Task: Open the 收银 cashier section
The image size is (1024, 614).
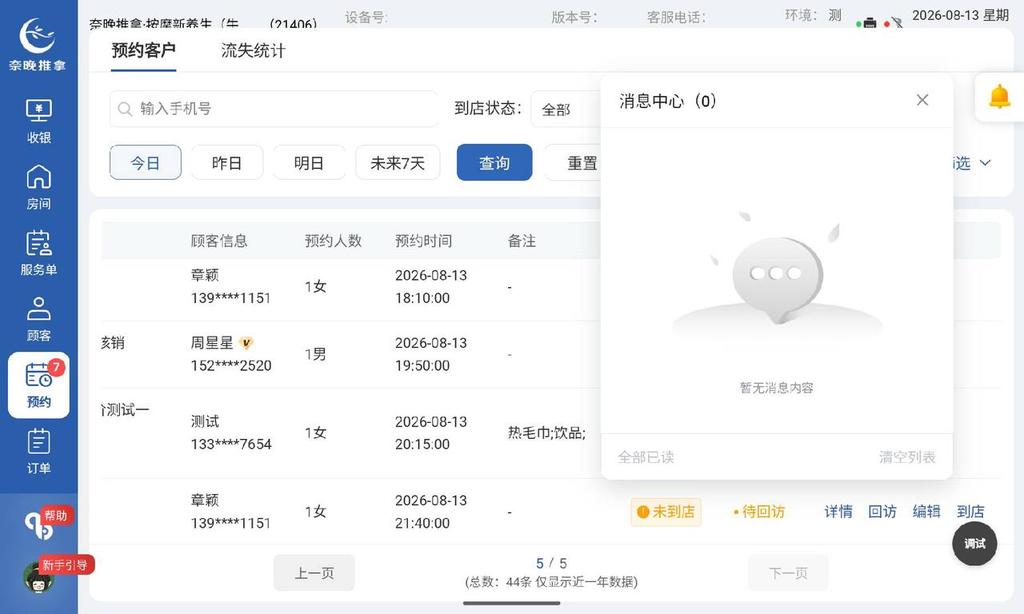Action: click(39, 121)
